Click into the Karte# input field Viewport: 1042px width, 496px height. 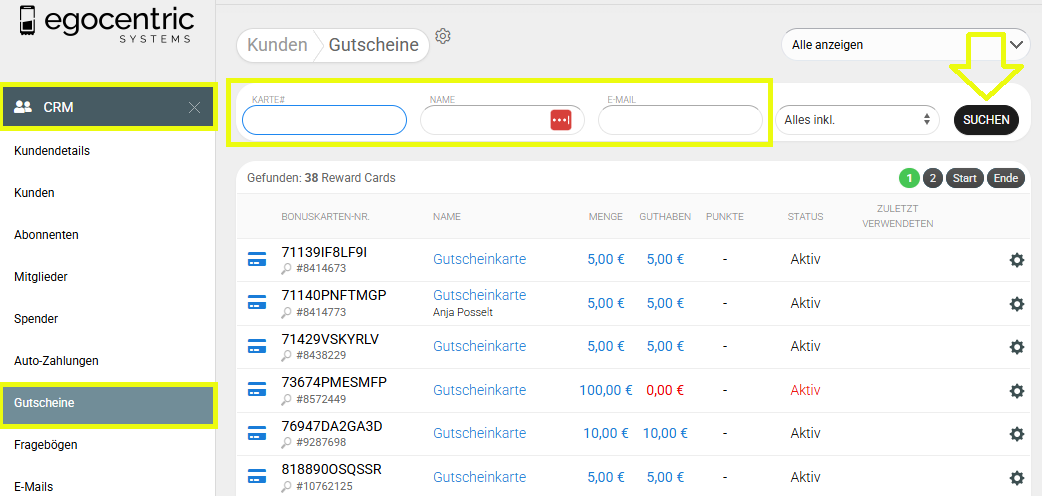[324, 120]
